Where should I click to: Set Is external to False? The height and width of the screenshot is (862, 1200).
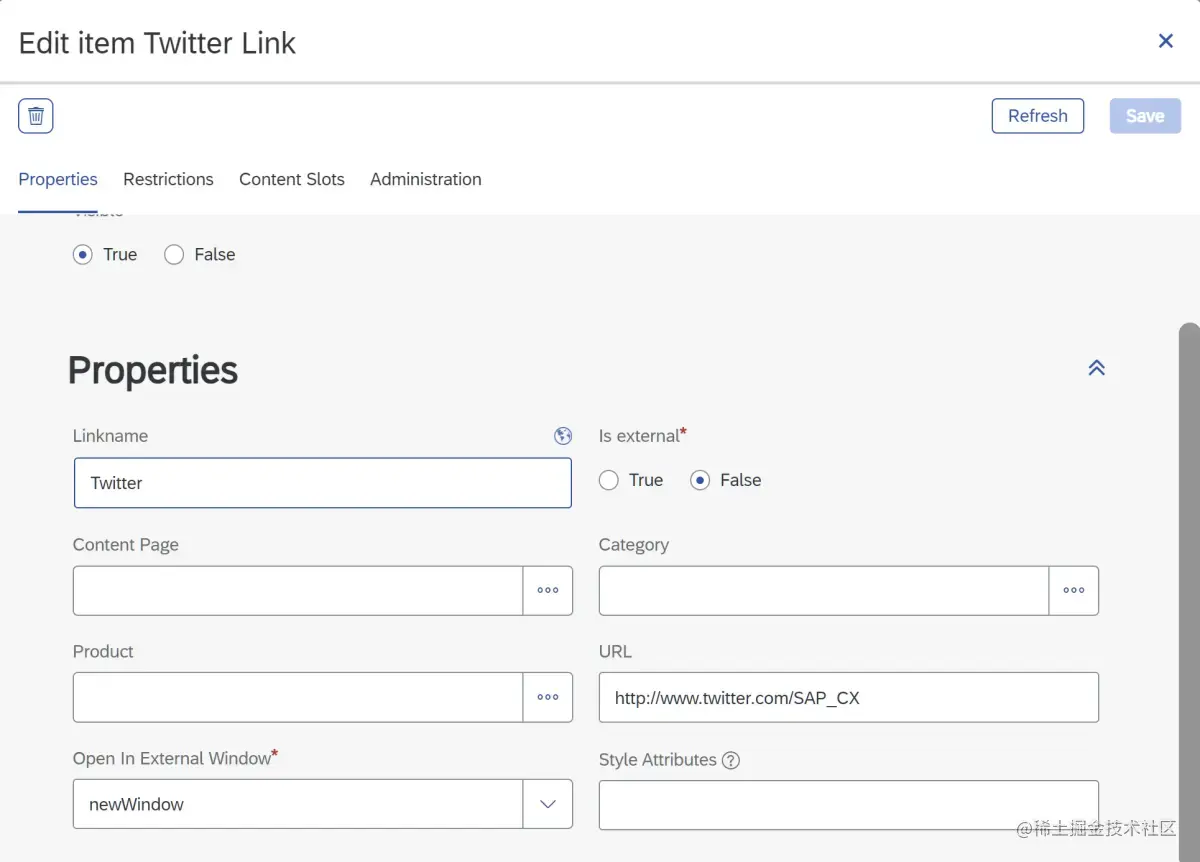pos(700,481)
